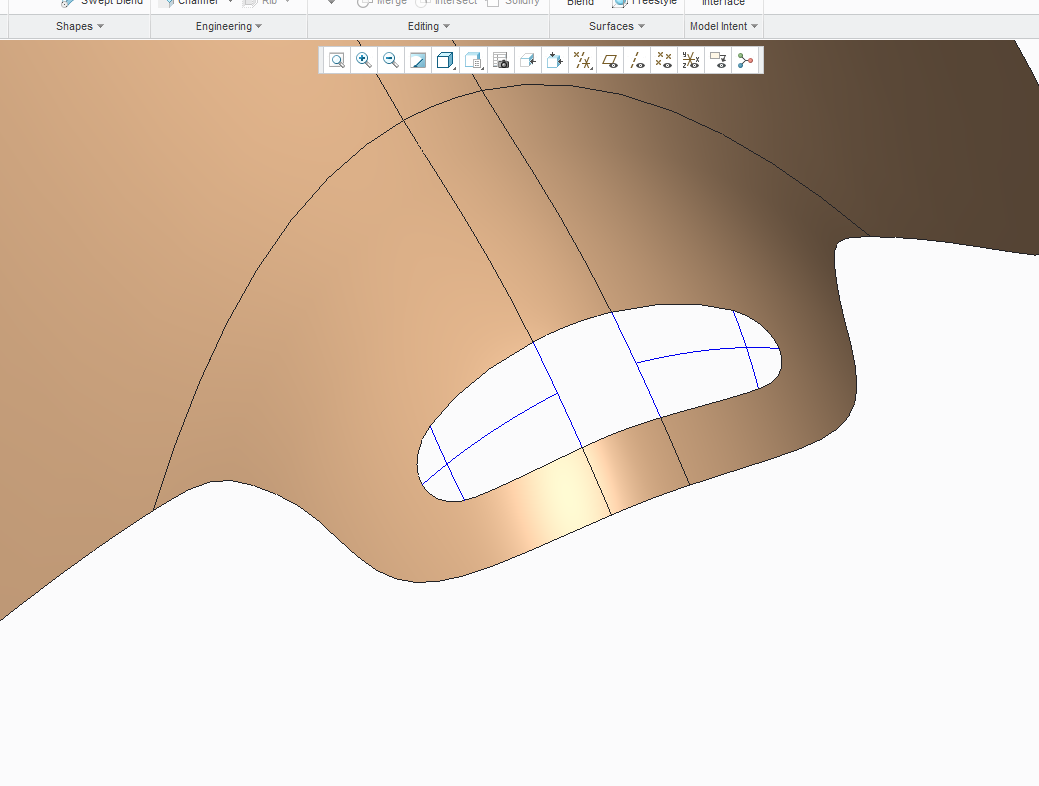Expand the Shapes group dropdown

tap(80, 27)
